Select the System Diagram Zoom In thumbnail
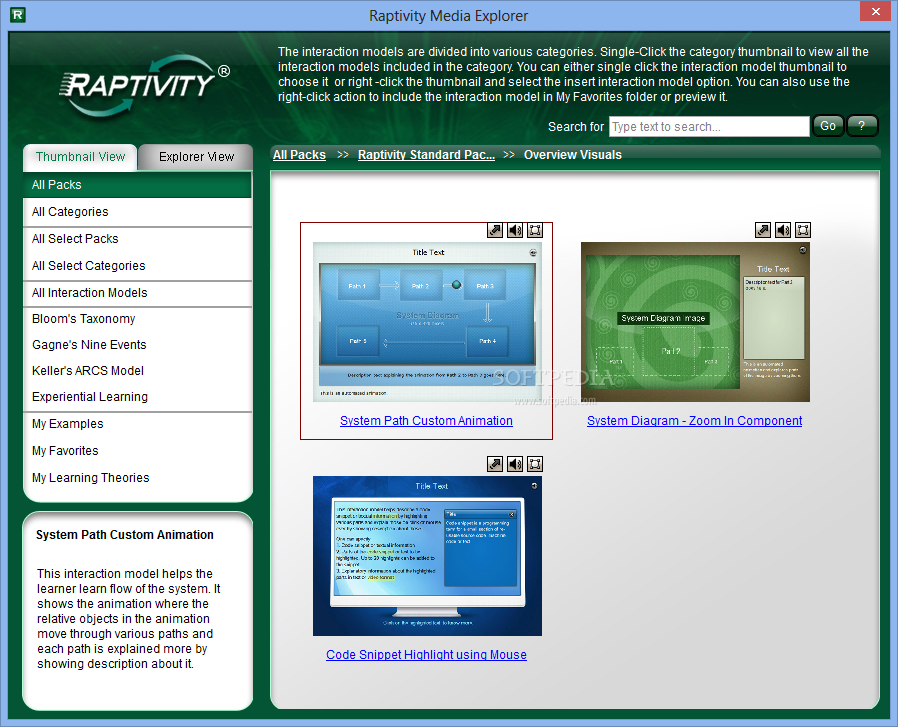Image resolution: width=898 pixels, height=727 pixels. coord(695,322)
